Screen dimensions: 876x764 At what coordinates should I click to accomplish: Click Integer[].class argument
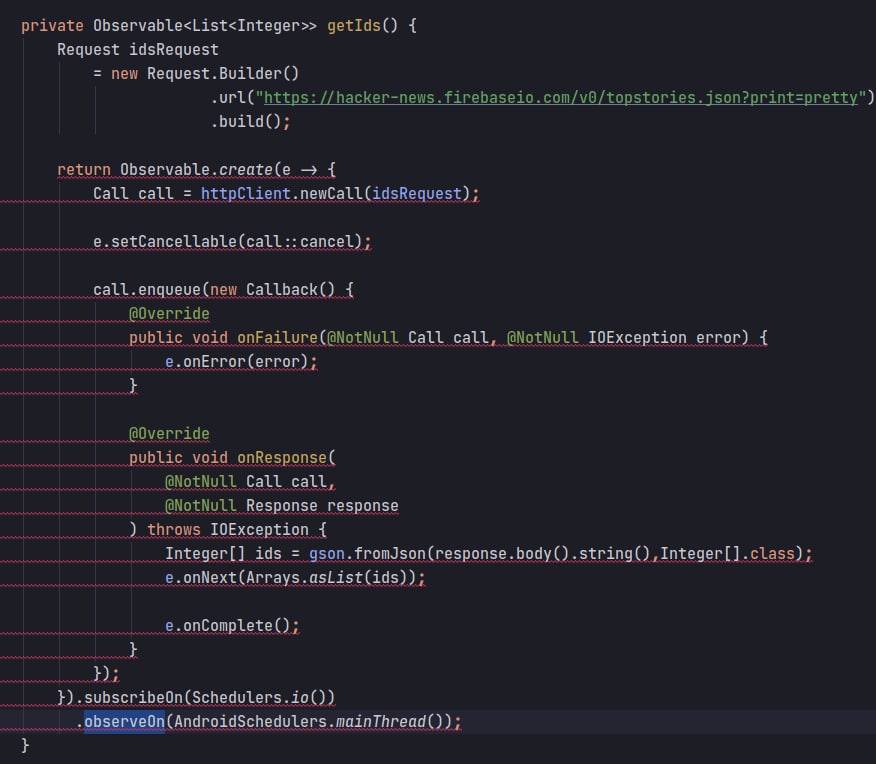[x=727, y=554]
